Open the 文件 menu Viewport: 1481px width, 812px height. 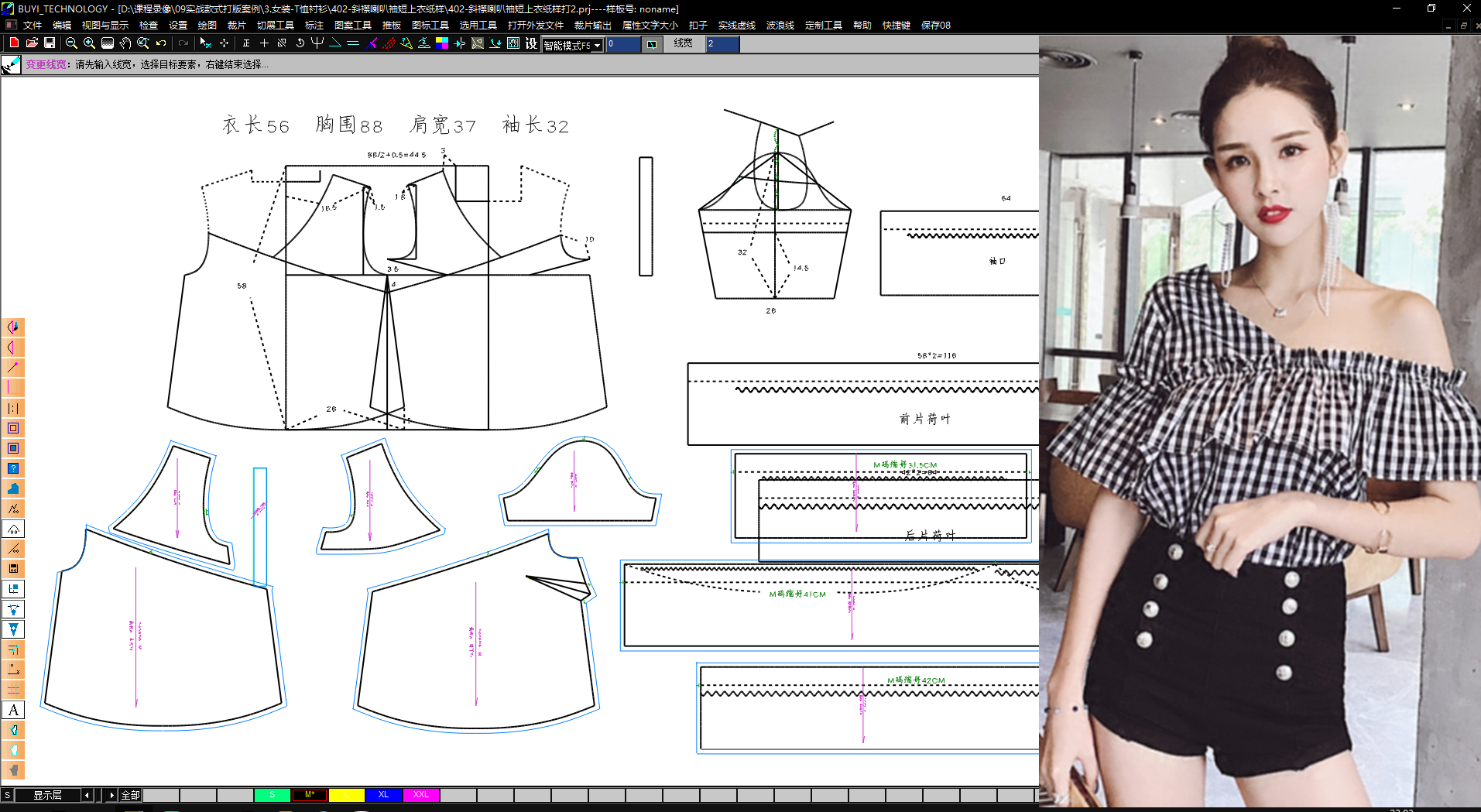pos(33,26)
